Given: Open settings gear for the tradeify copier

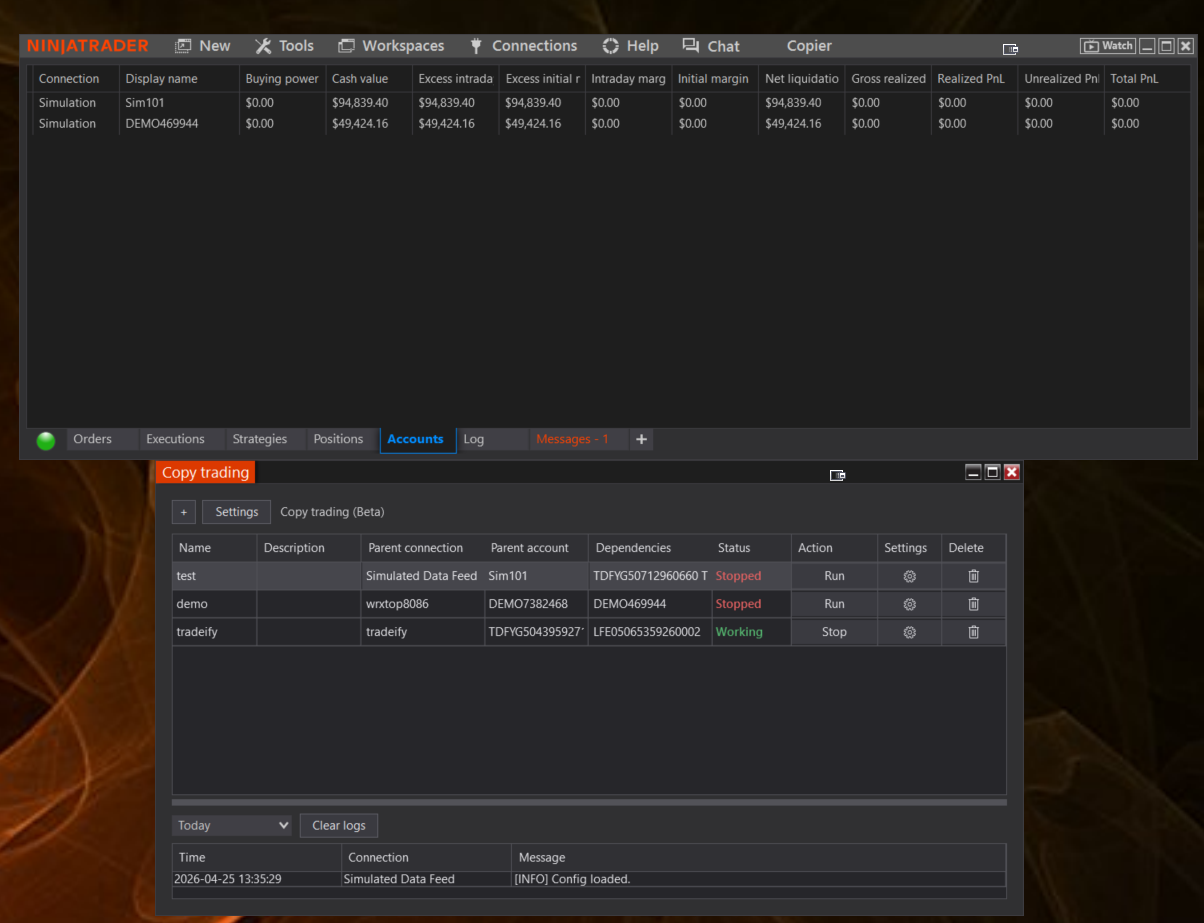Looking at the screenshot, I should tap(909, 632).
